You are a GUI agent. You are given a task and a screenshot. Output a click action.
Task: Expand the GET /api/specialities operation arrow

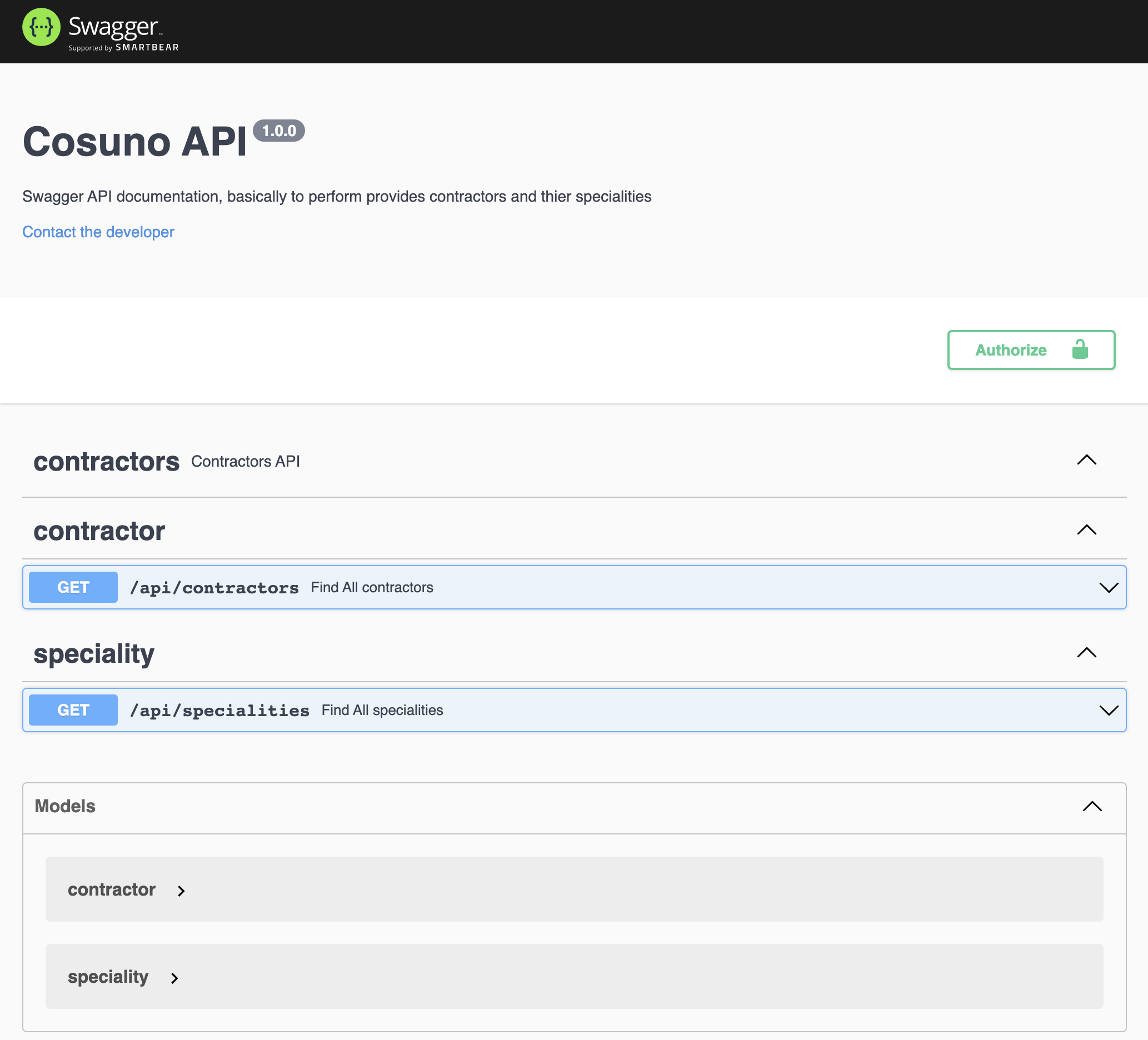point(1108,710)
